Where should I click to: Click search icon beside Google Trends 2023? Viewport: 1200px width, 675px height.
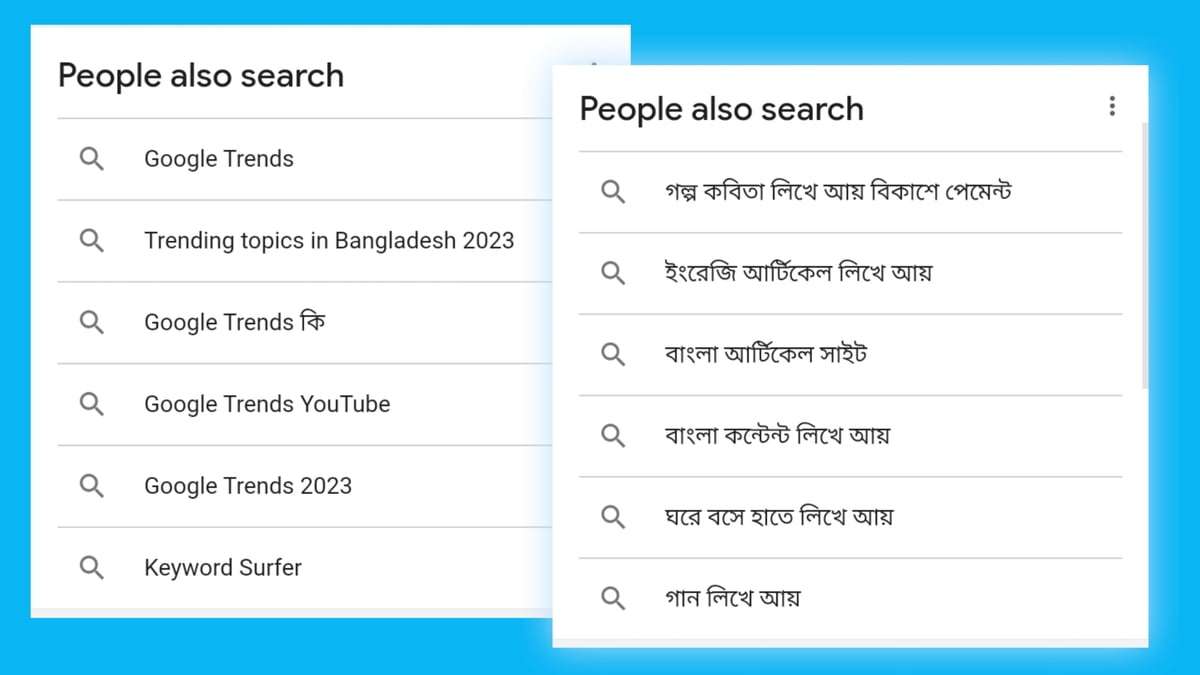91,486
